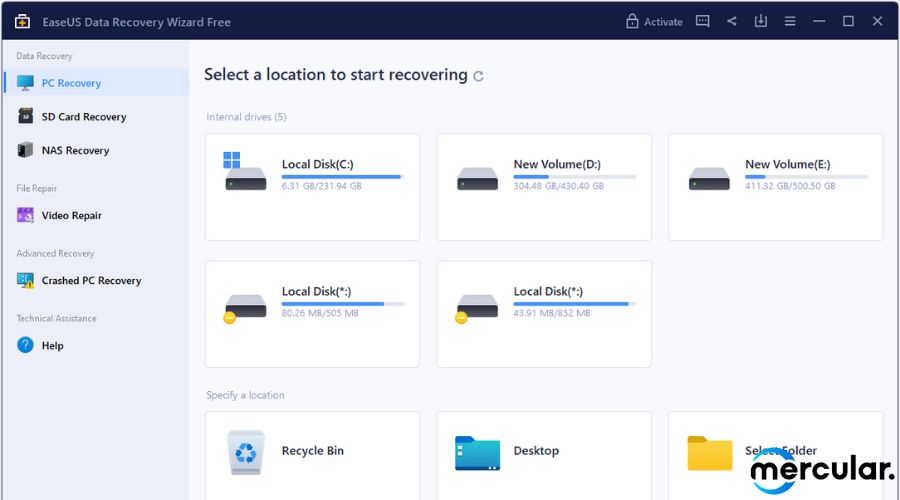Viewport: 900px width, 500px height.
Task: Open the hamburger menu in title bar
Action: click(790, 21)
